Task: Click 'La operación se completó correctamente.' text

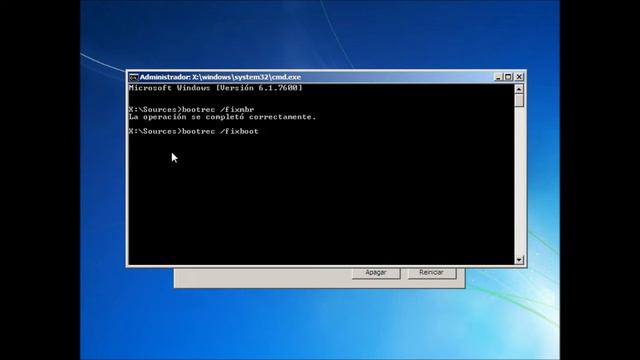Action: [x=222, y=117]
